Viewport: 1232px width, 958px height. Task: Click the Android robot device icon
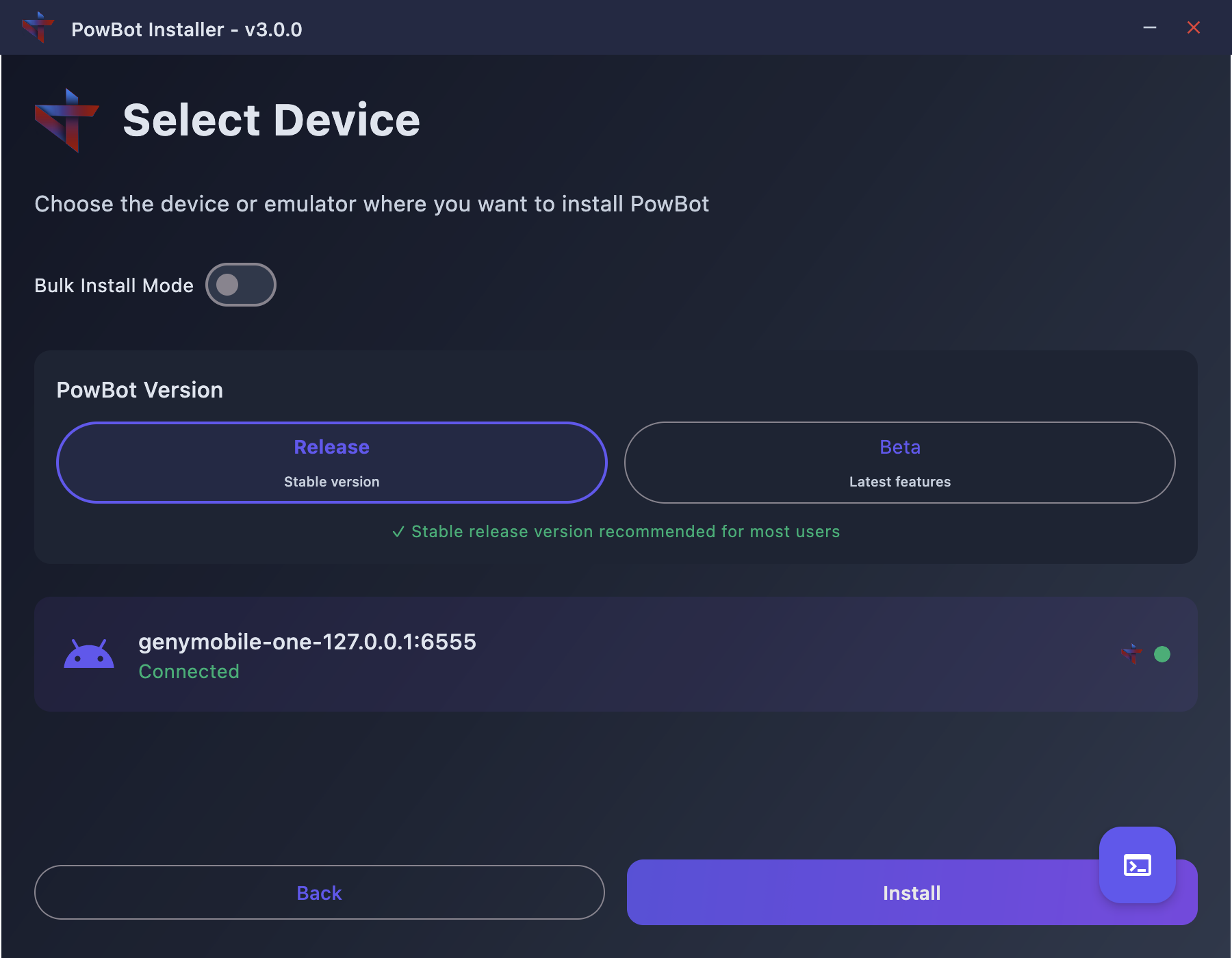[89, 655]
